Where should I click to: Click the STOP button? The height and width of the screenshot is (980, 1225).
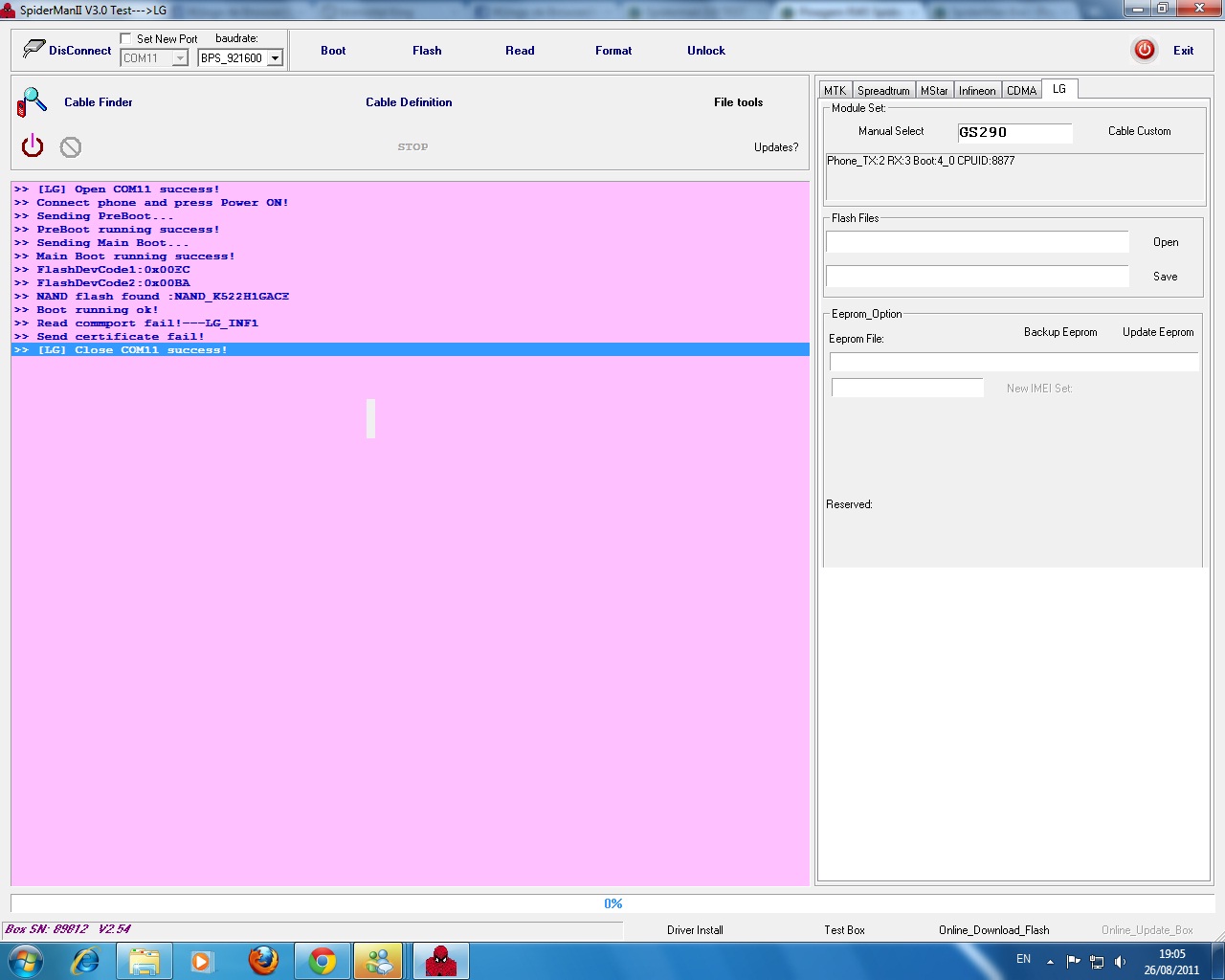point(412,147)
